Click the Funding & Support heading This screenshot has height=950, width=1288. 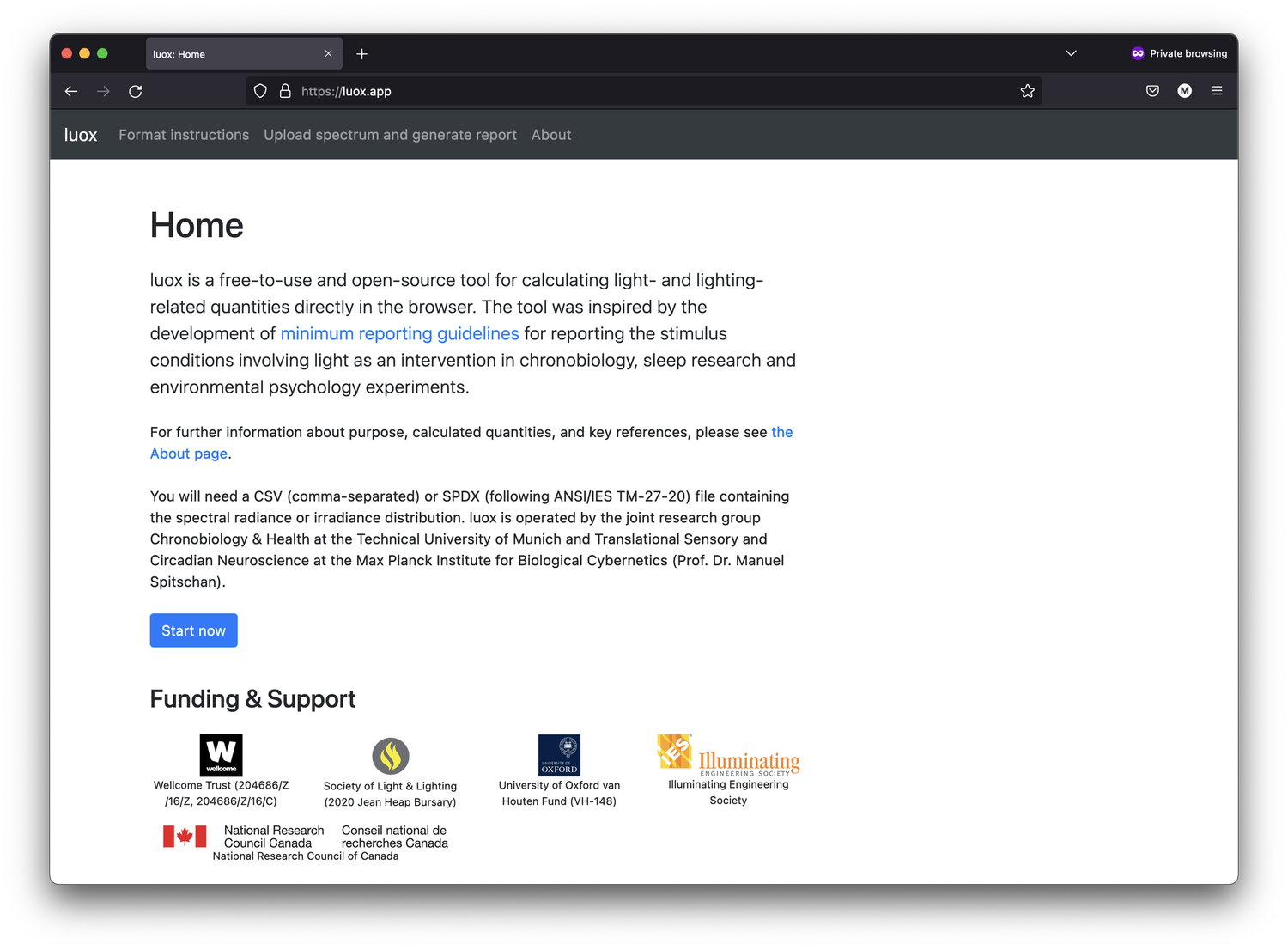(x=252, y=699)
